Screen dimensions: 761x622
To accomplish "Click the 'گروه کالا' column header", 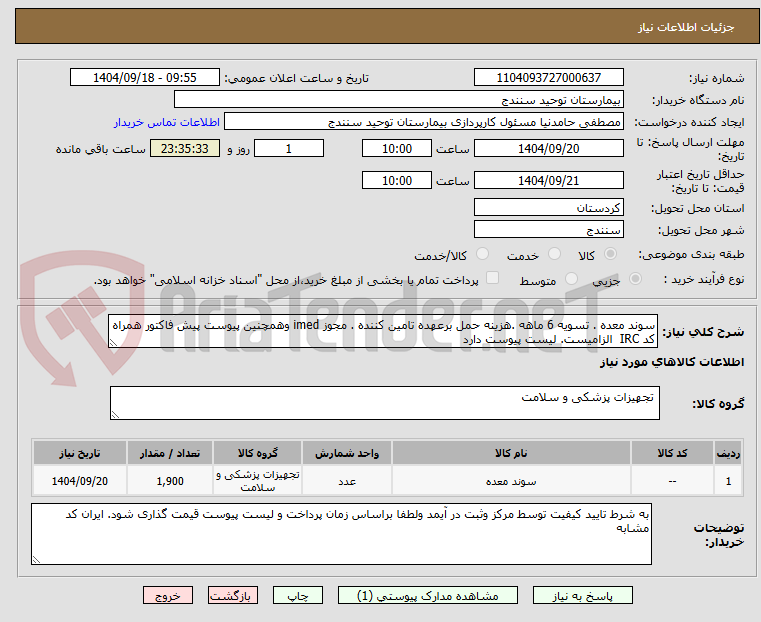I will [x=257, y=453].
